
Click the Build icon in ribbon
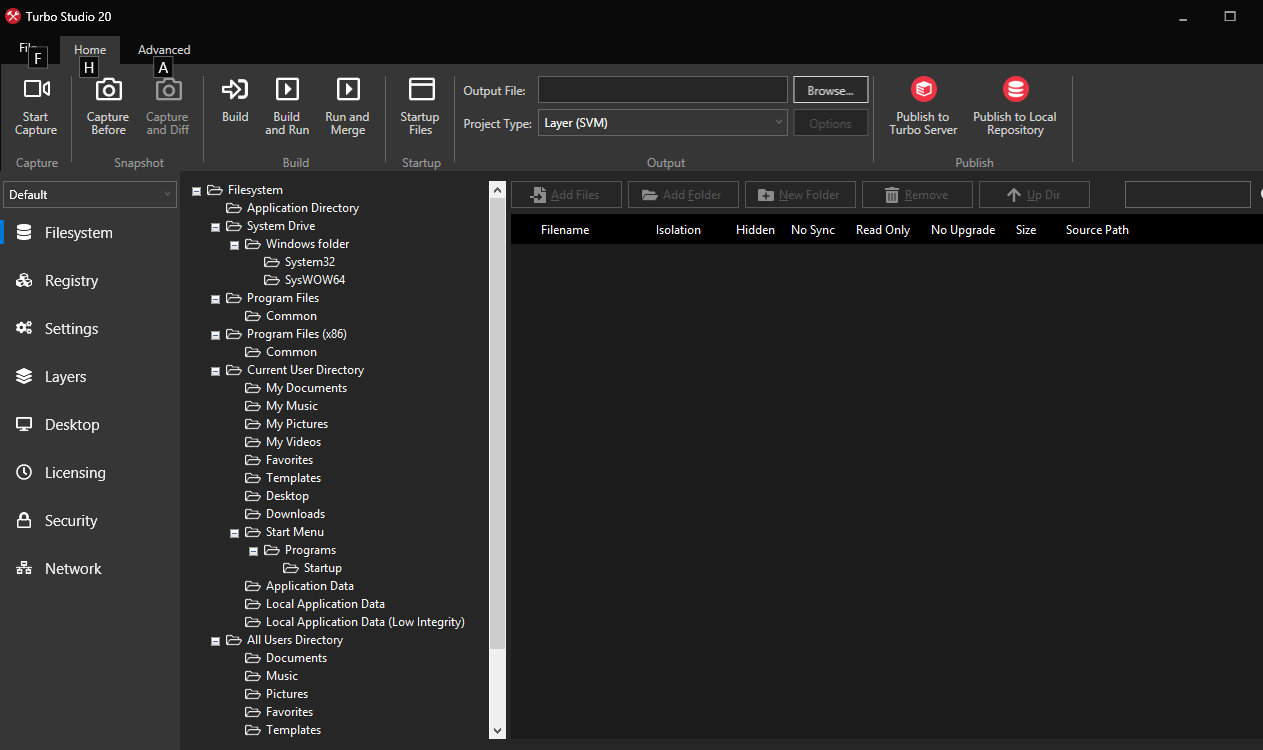(235, 90)
